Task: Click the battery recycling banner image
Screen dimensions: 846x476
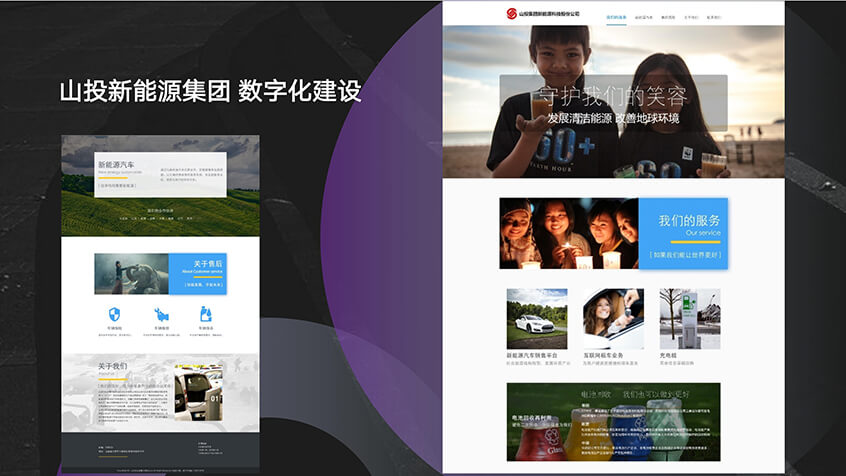Action: coord(612,421)
